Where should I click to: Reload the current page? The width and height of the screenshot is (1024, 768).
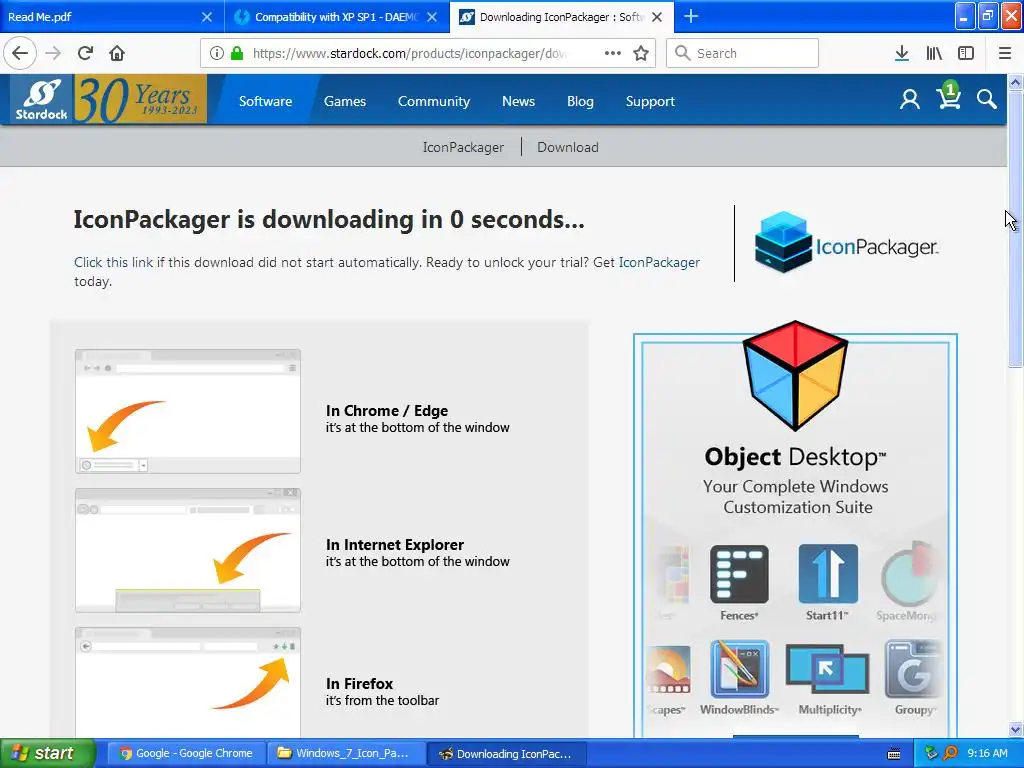point(85,53)
